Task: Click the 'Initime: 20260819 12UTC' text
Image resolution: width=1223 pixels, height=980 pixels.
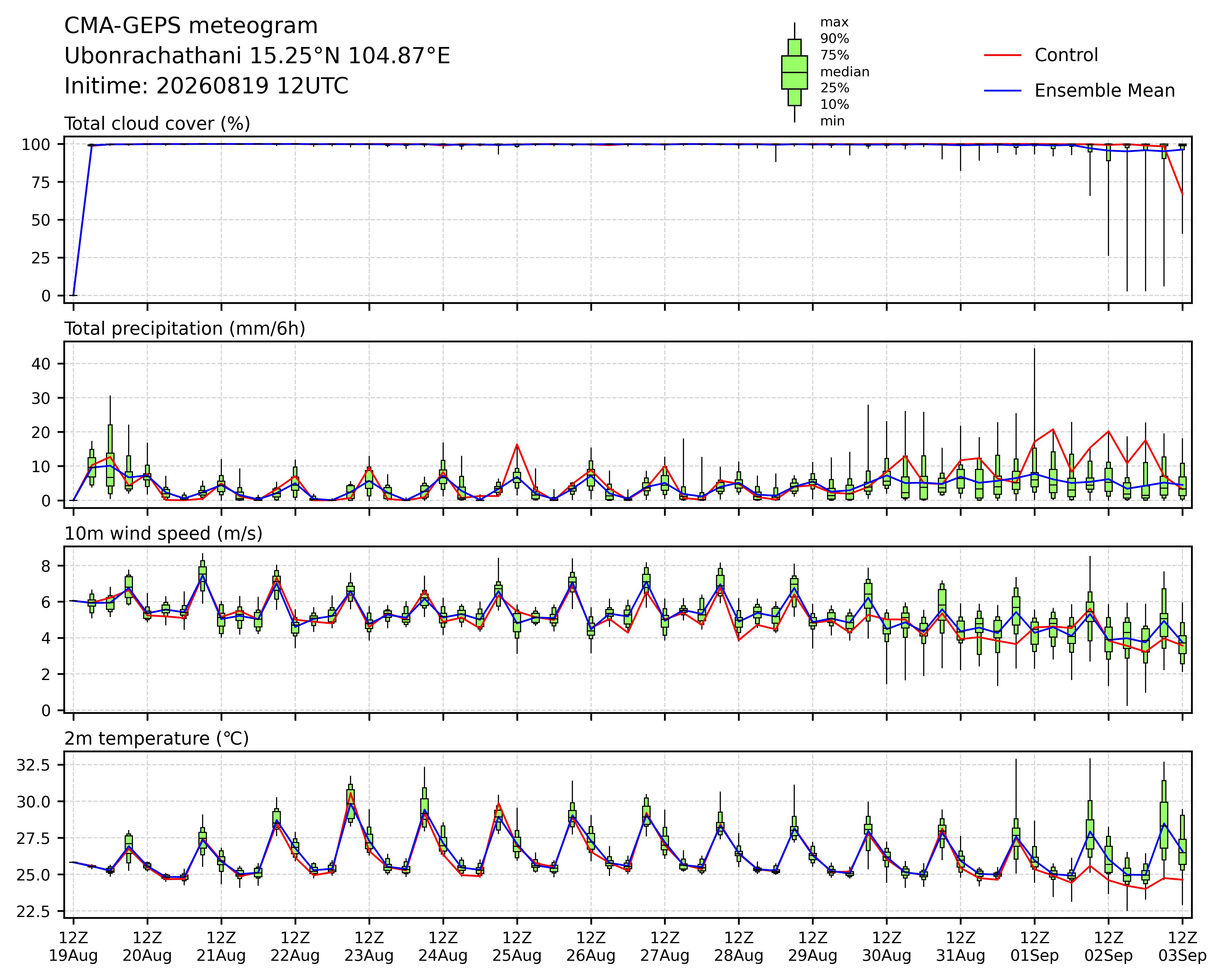Action: pos(206,86)
